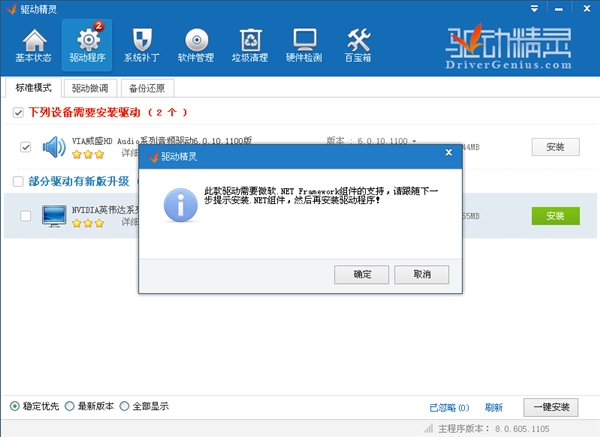Click 取消 in the dialog

421,274
